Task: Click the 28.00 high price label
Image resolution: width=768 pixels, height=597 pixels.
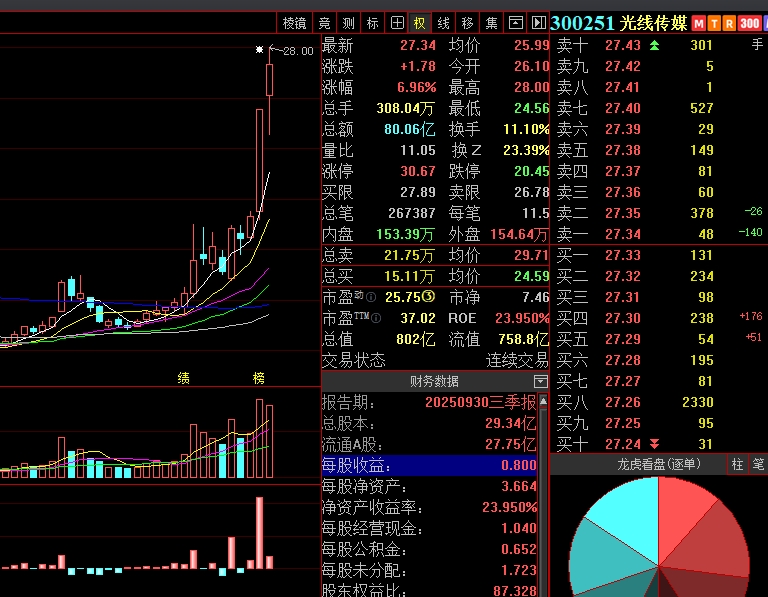Action: pos(298,51)
